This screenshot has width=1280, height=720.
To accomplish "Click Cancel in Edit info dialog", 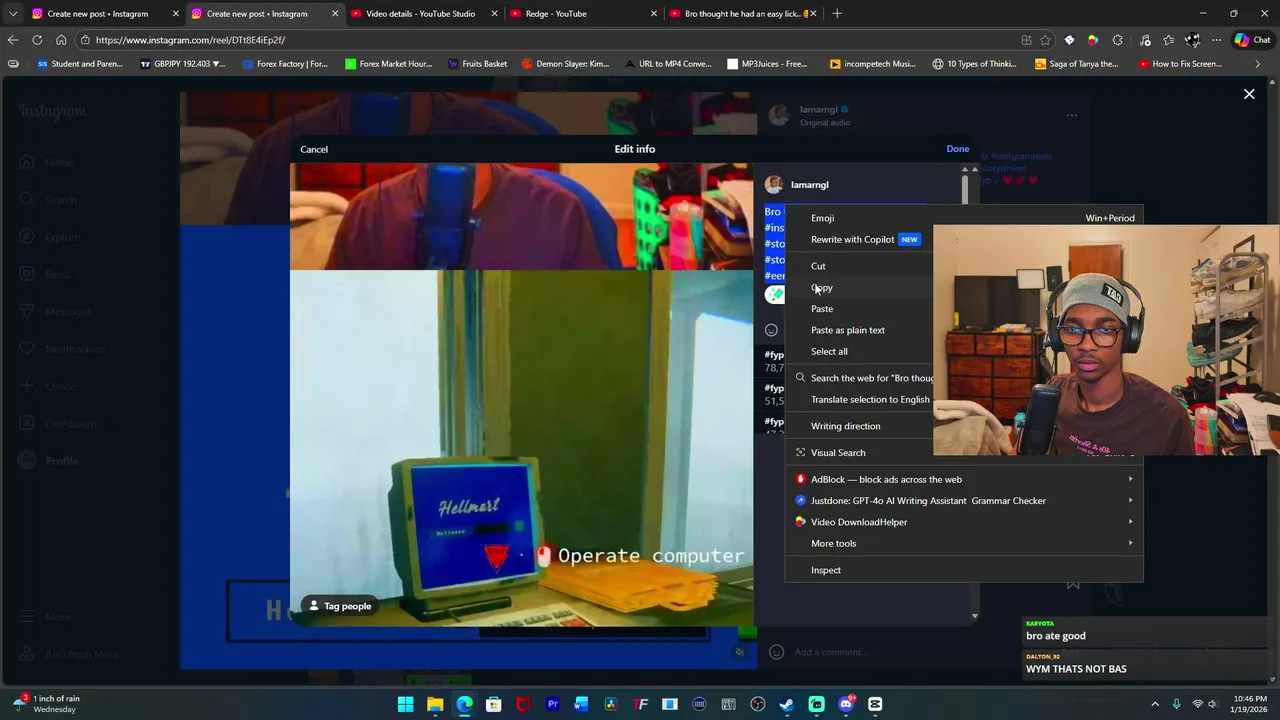I will click(314, 149).
